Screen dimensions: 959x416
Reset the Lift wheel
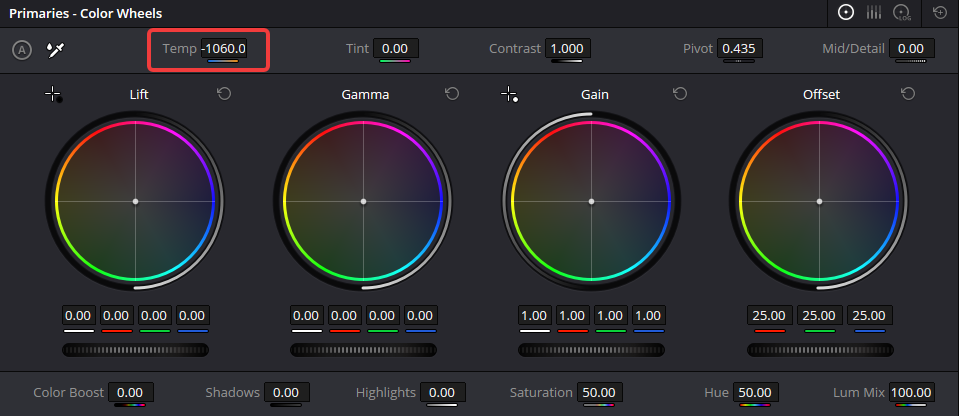coord(224,94)
